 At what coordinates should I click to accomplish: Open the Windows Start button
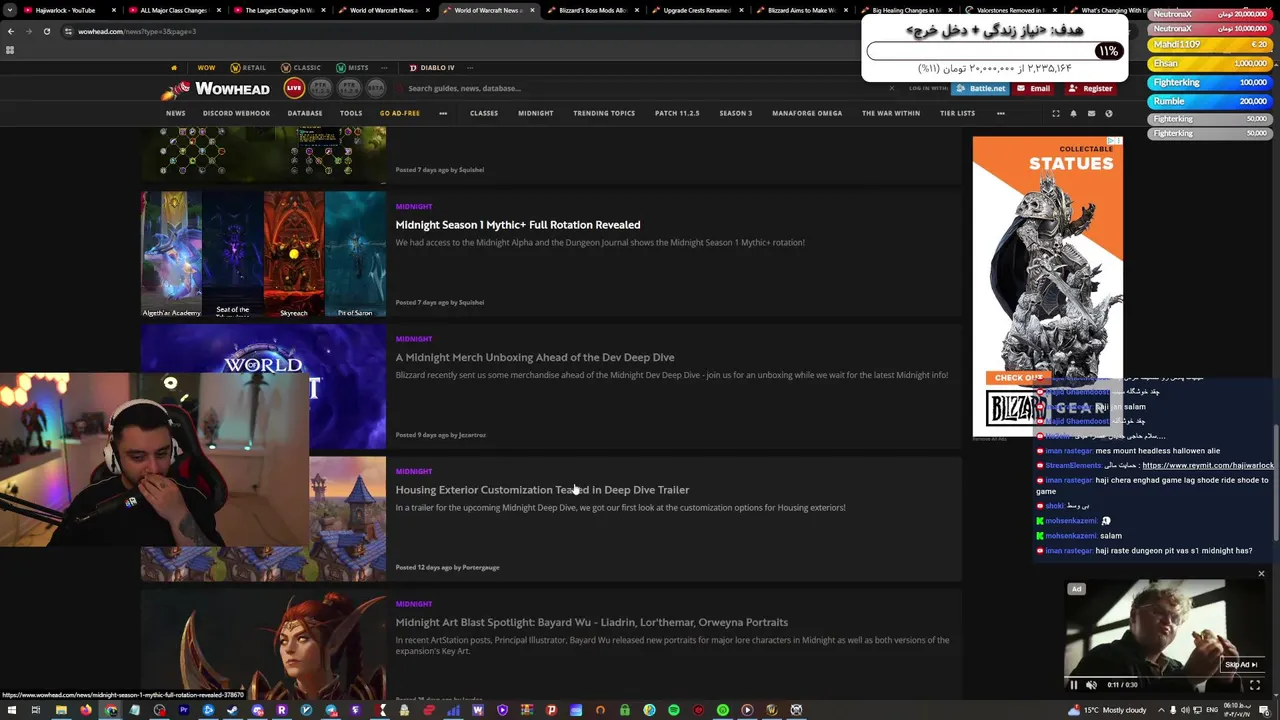(x=11, y=710)
